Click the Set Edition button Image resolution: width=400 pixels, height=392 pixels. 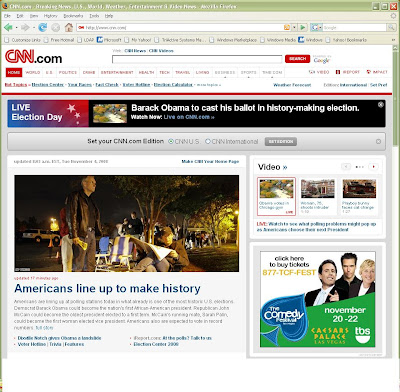click(281, 141)
